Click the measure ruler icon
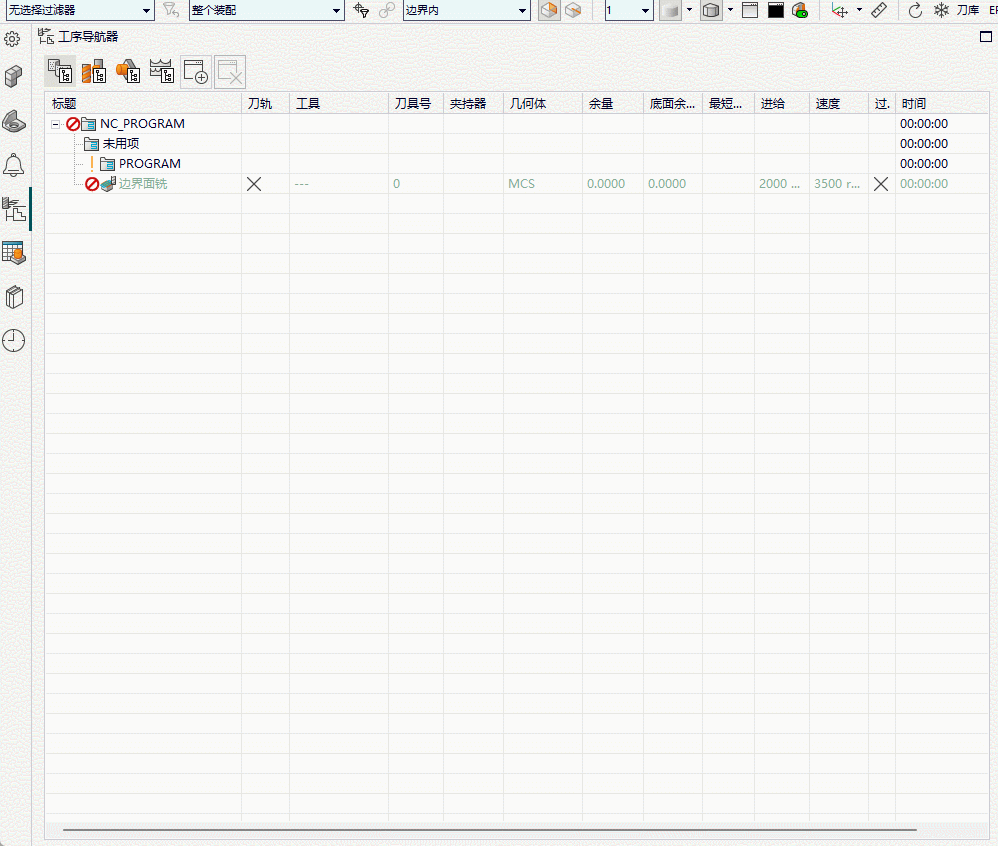 pyautogui.click(x=879, y=10)
